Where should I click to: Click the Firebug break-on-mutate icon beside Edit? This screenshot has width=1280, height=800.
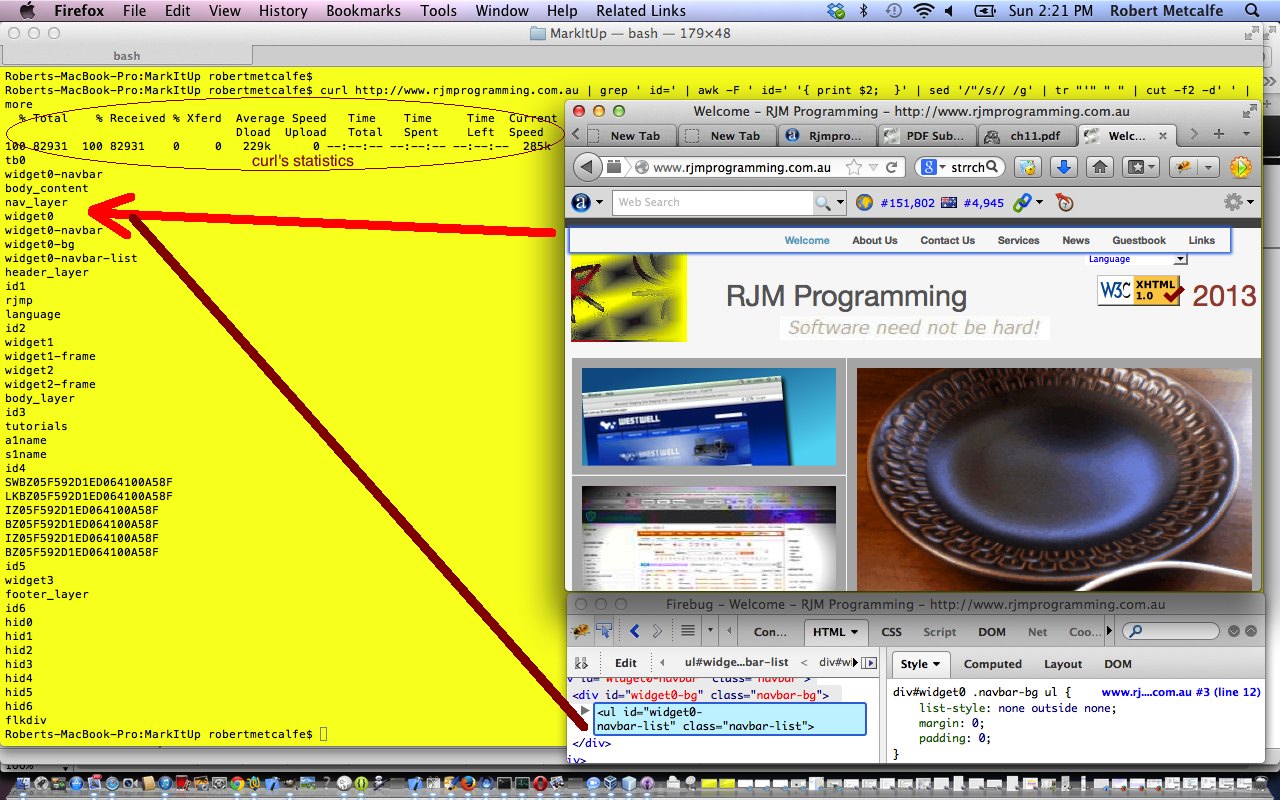pyautogui.click(x=581, y=663)
